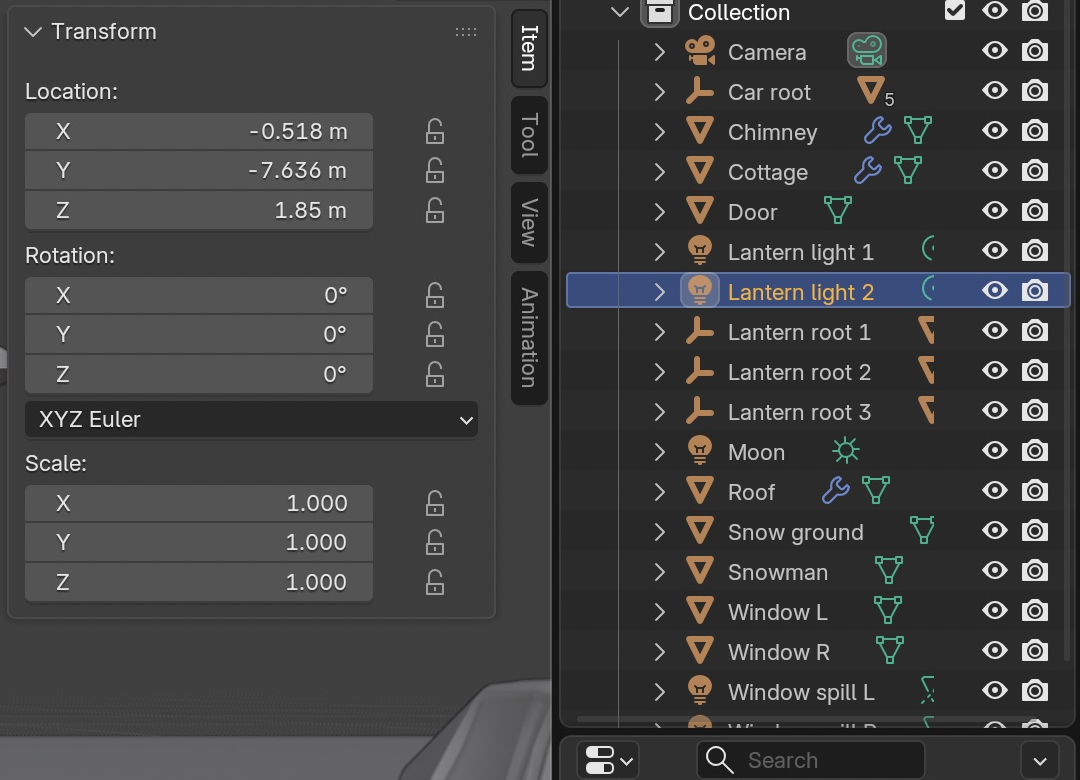
Task: Click the Car root children count icon
Action: (875, 92)
